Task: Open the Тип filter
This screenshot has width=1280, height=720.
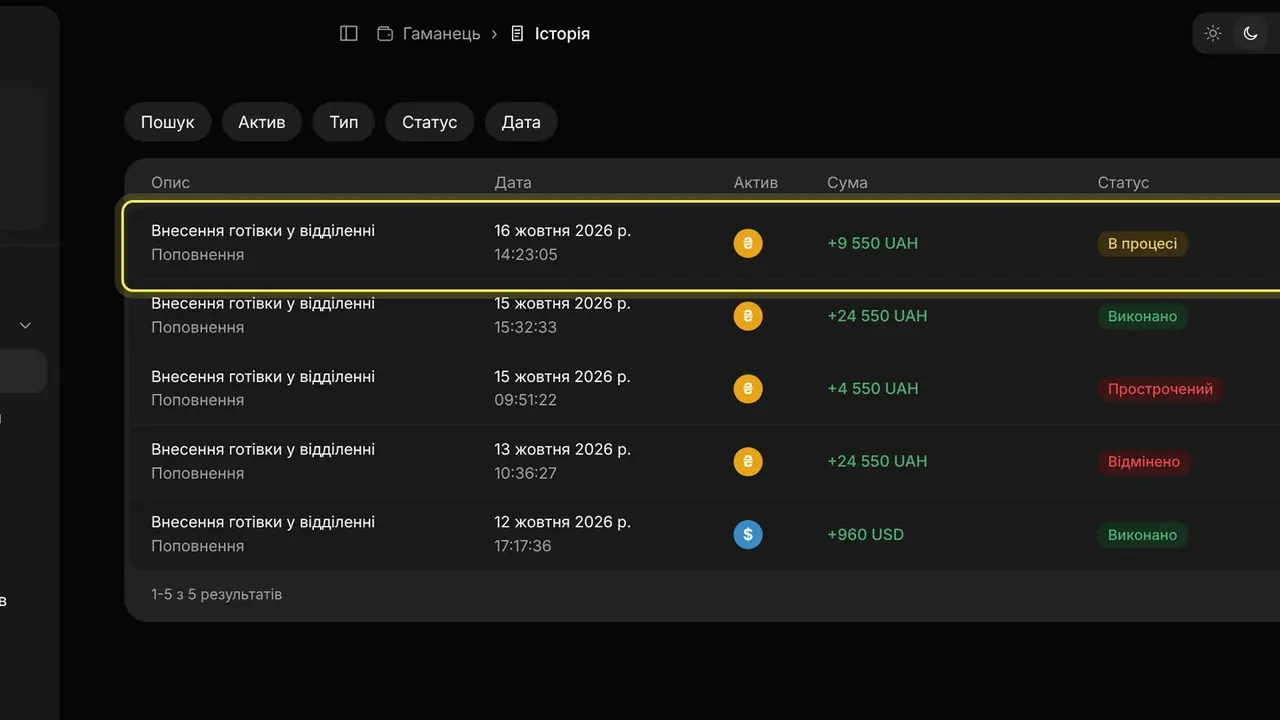Action: [x=344, y=122]
